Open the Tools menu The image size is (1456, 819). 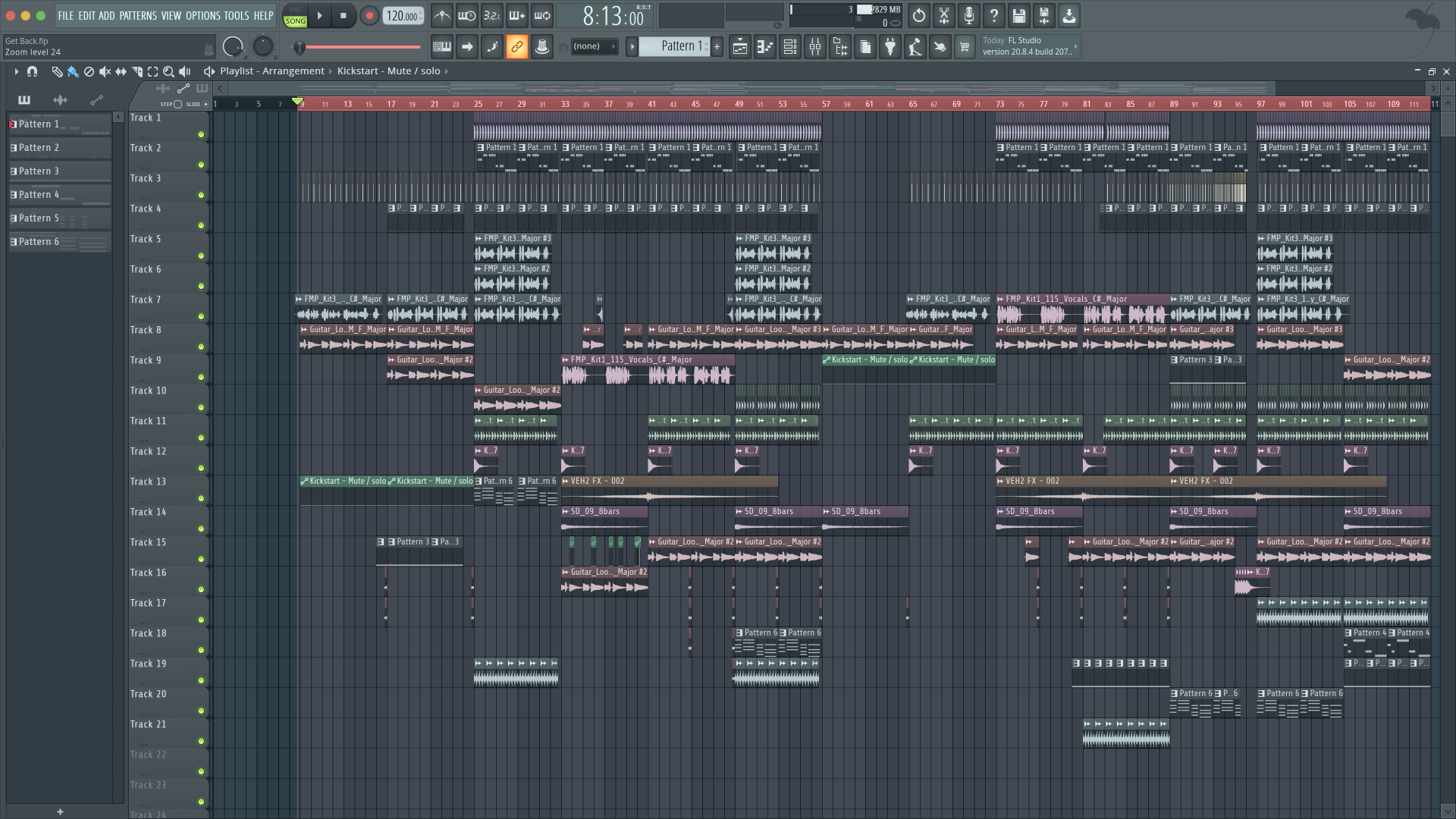[x=236, y=15]
